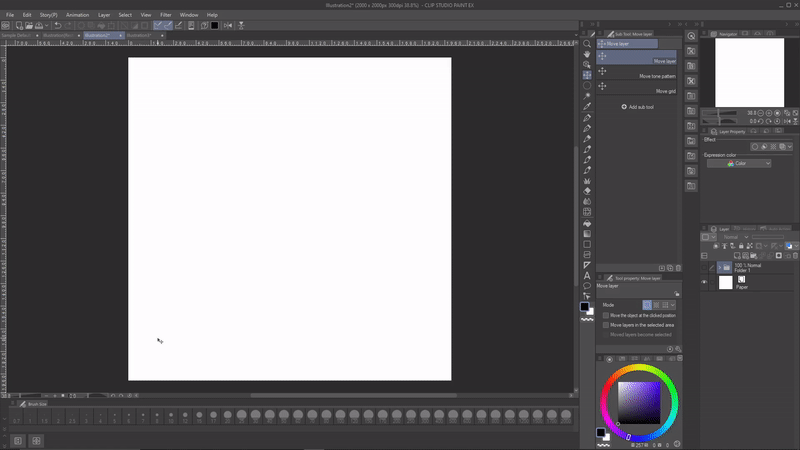Click Add sub tool button
The height and width of the screenshot is (450, 800).
click(x=638, y=107)
